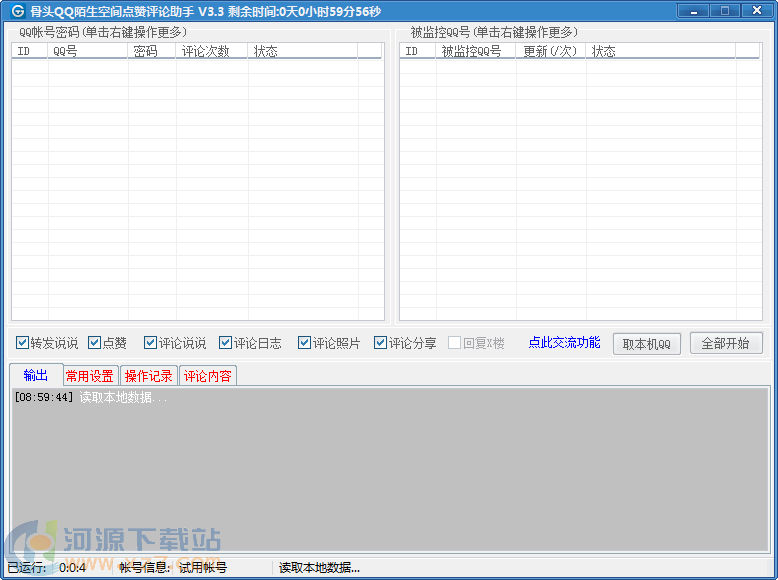Close the application window
Screen dimensions: 778x580
(757, 10)
